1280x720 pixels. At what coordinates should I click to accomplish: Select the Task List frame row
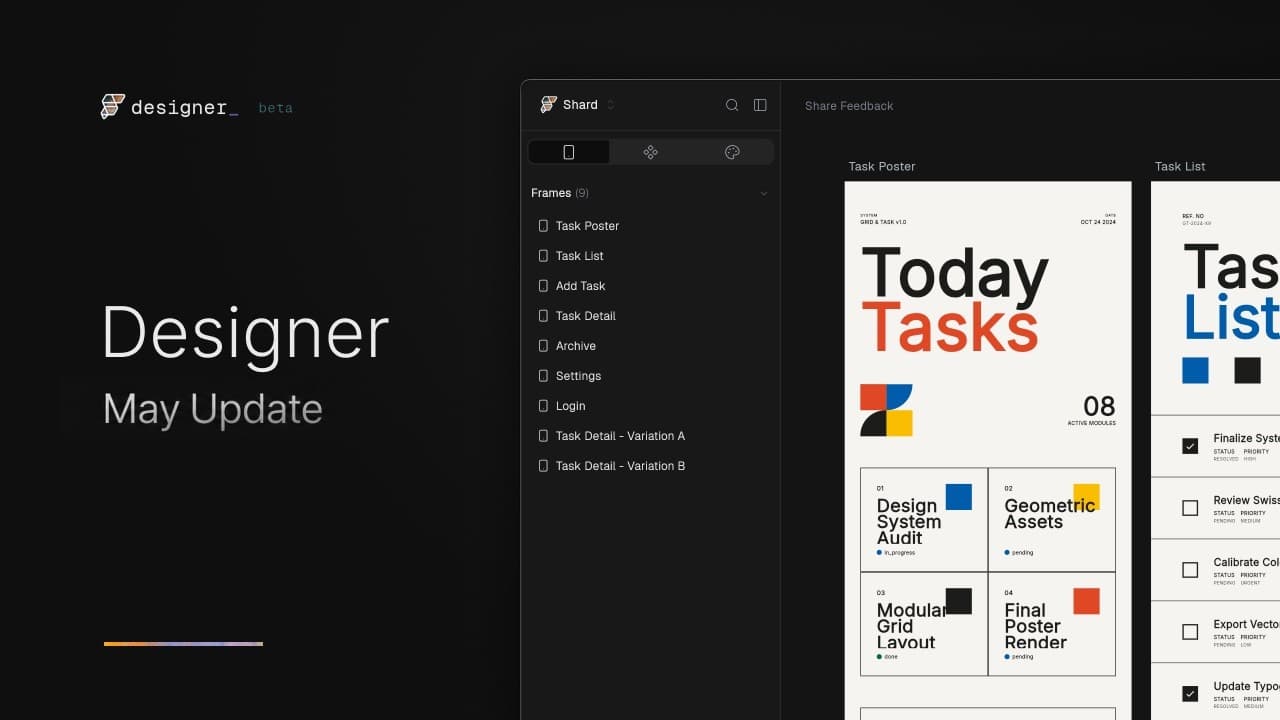point(650,256)
